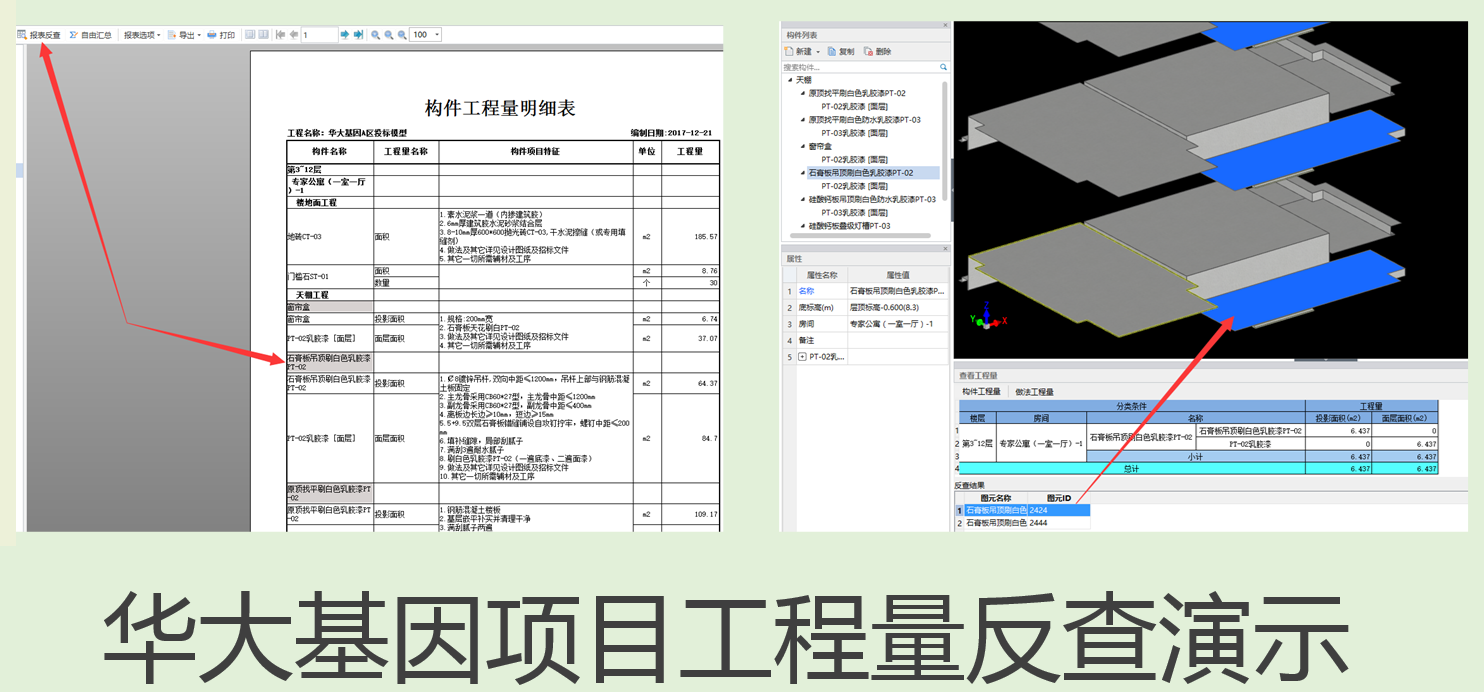The image size is (1484, 692).
Task: Click the 打印 print button
Action: (x=221, y=35)
